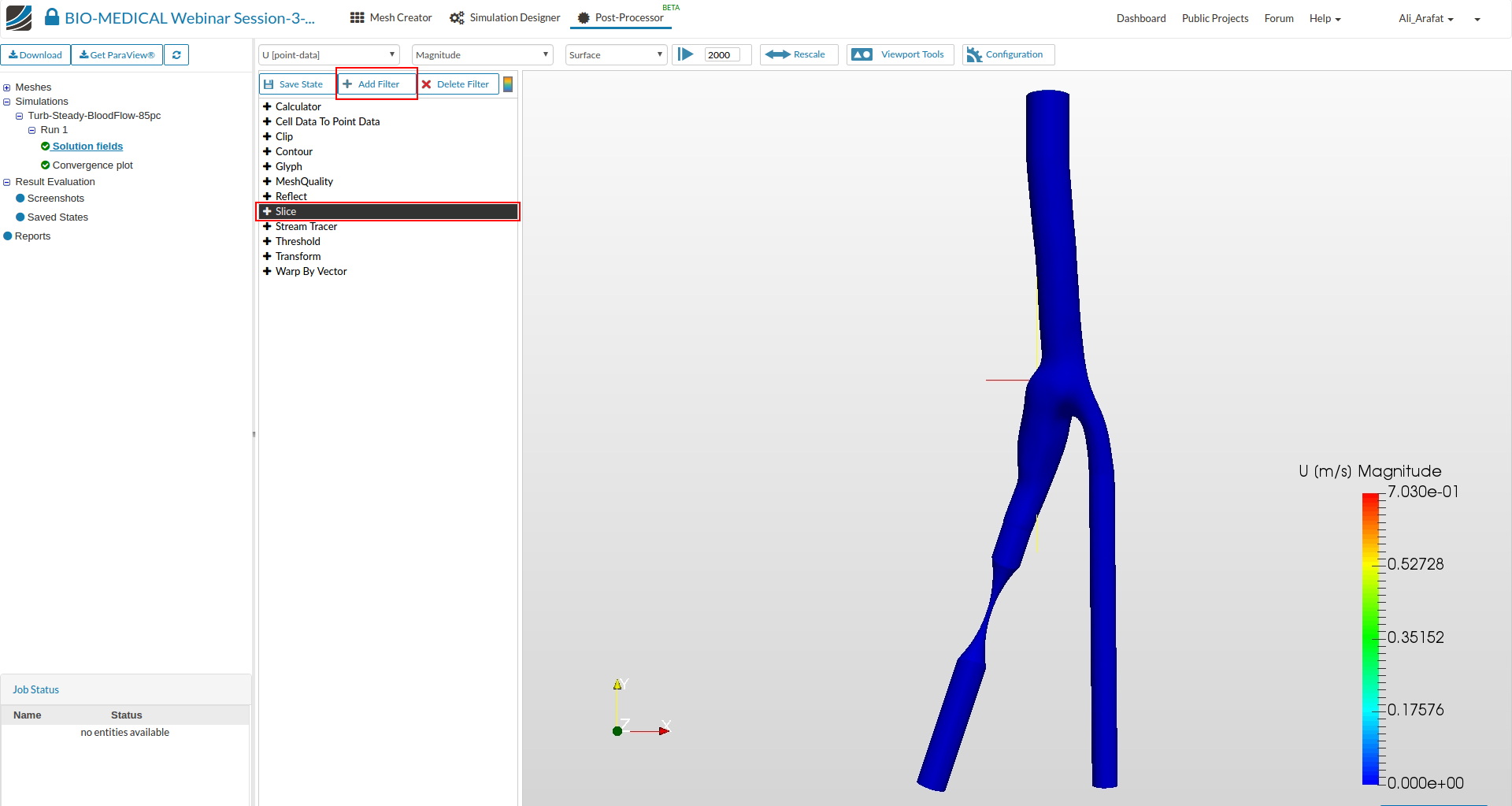
Task: Click the Get ParaView button
Action: coord(117,54)
